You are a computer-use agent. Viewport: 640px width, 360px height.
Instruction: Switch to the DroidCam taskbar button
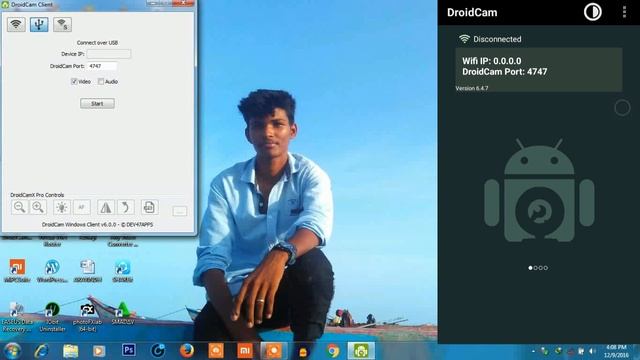pyautogui.click(x=361, y=351)
